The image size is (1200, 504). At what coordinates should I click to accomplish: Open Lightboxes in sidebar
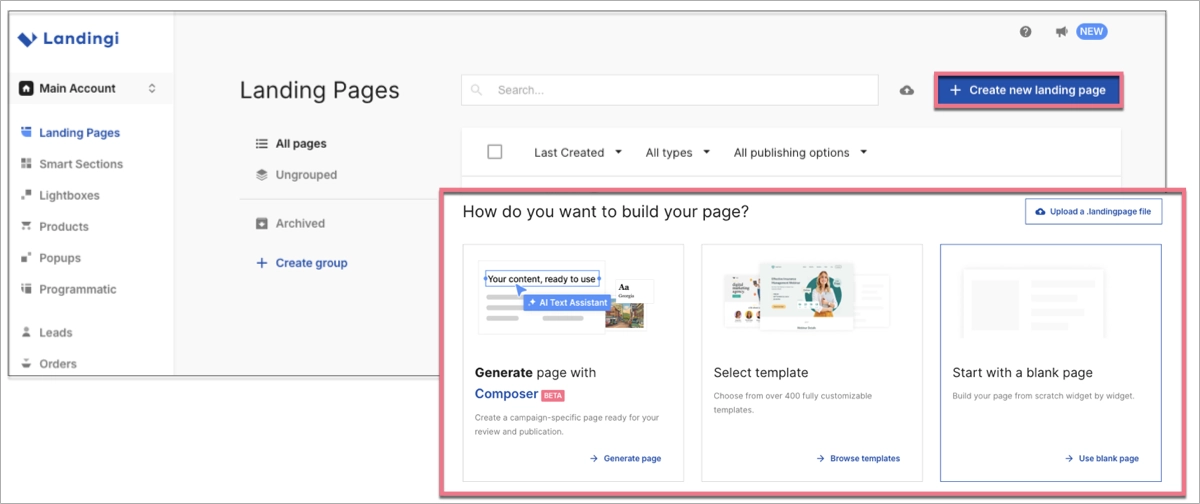(69, 195)
